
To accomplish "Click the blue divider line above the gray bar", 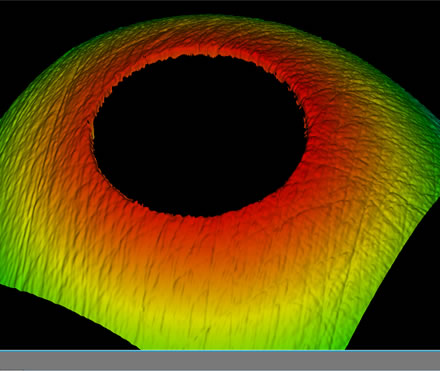I will coord(220,350).
